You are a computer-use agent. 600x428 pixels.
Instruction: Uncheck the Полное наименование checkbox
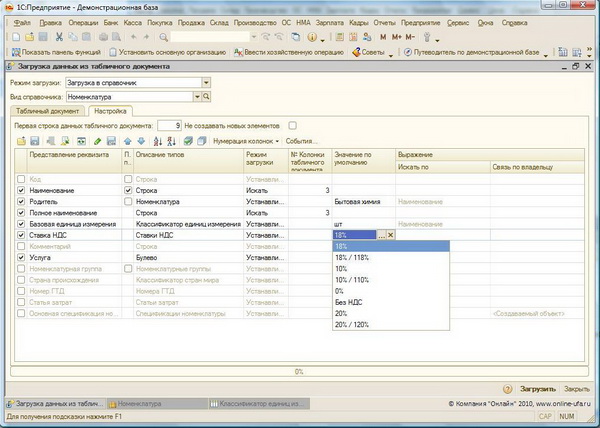coord(21,213)
